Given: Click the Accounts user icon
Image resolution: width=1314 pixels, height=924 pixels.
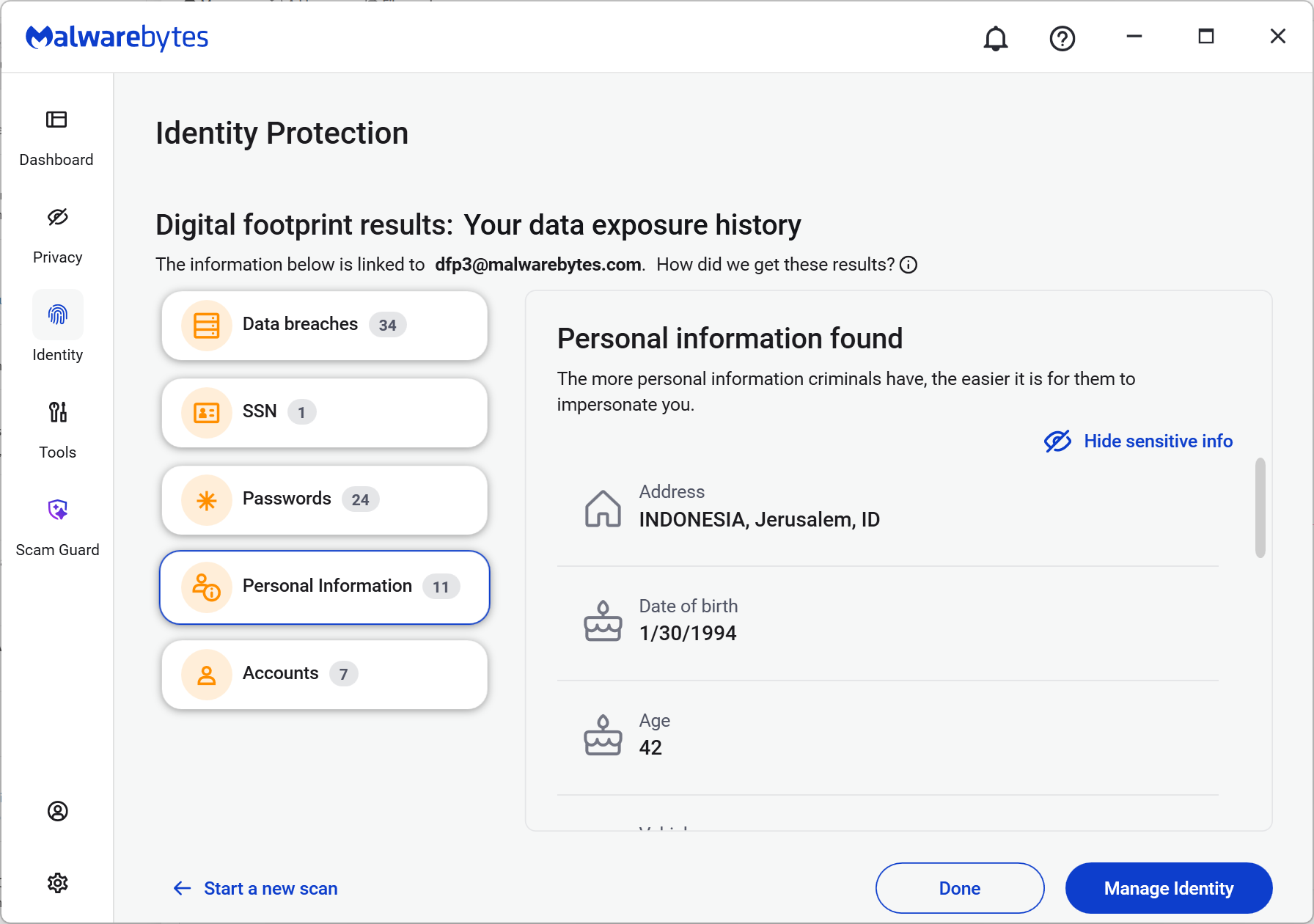Looking at the screenshot, I should (x=207, y=675).
